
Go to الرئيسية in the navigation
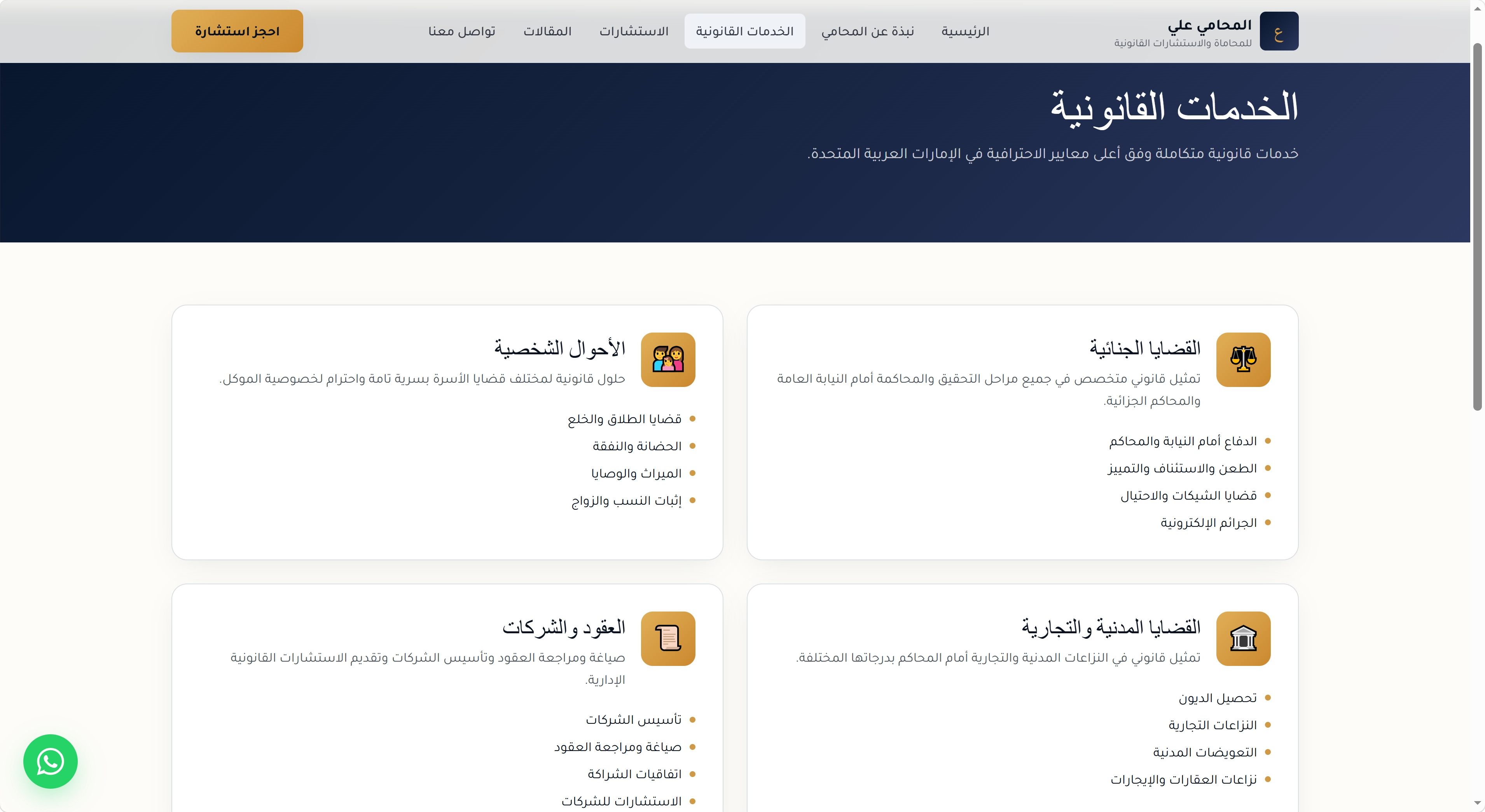965,31
